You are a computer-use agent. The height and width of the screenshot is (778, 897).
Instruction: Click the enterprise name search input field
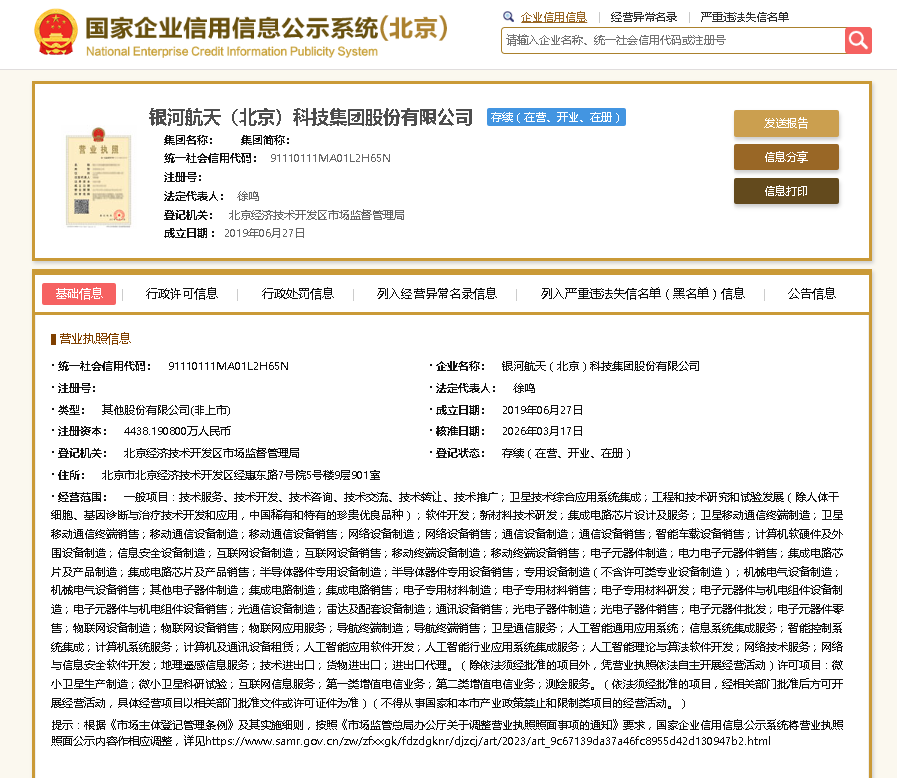(x=672, y=40)
